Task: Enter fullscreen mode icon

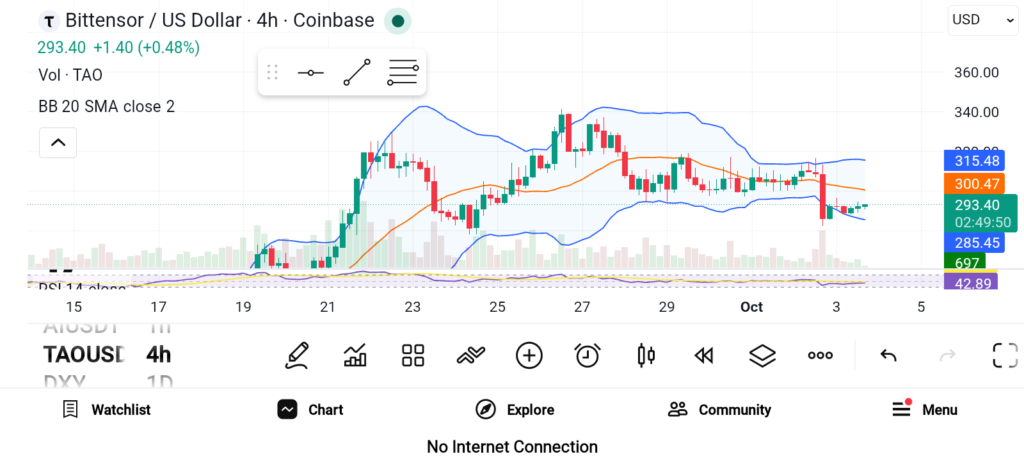Action: click(1005, 355)
